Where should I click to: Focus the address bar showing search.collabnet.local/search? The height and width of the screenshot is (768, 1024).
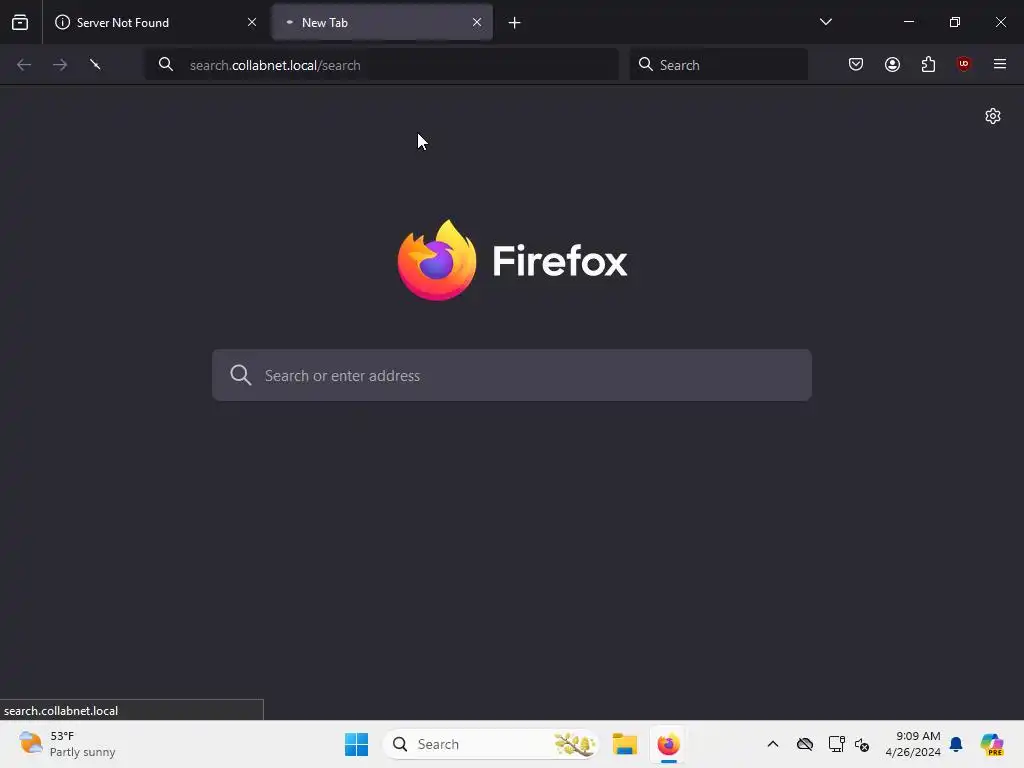(x=381, y=65)
